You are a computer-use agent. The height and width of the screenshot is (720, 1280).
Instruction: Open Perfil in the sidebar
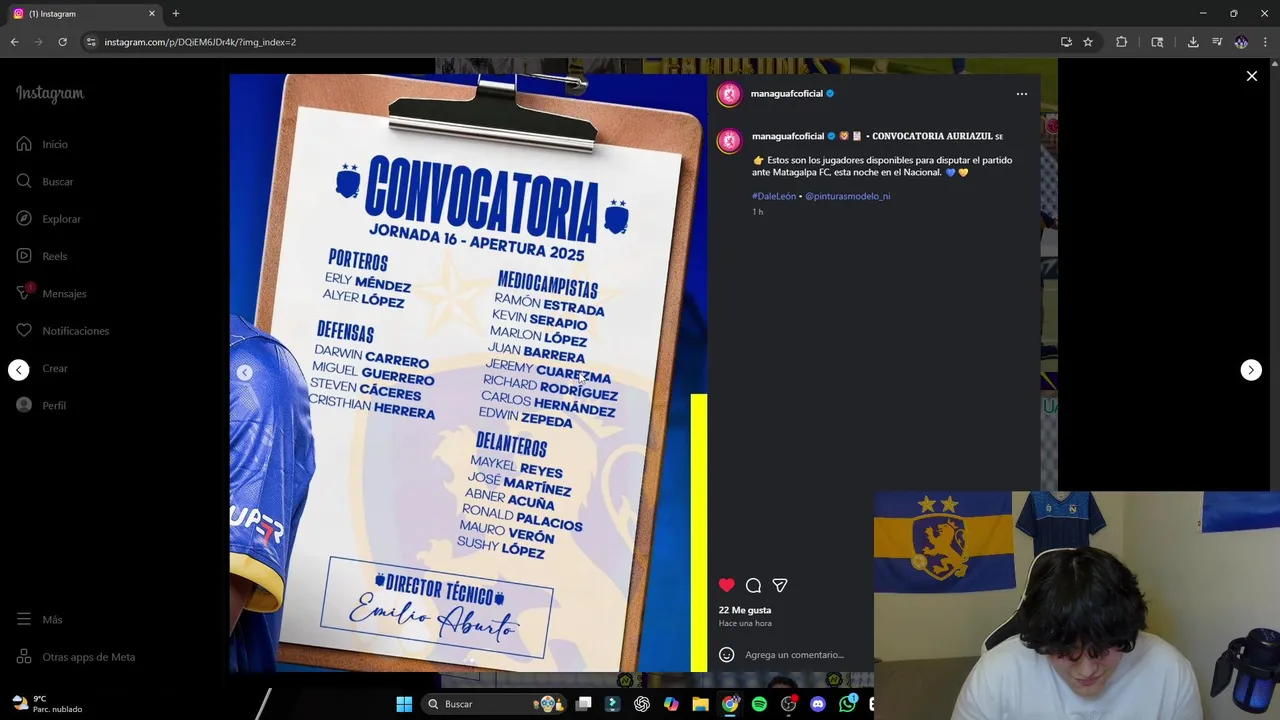pos(41,406)
